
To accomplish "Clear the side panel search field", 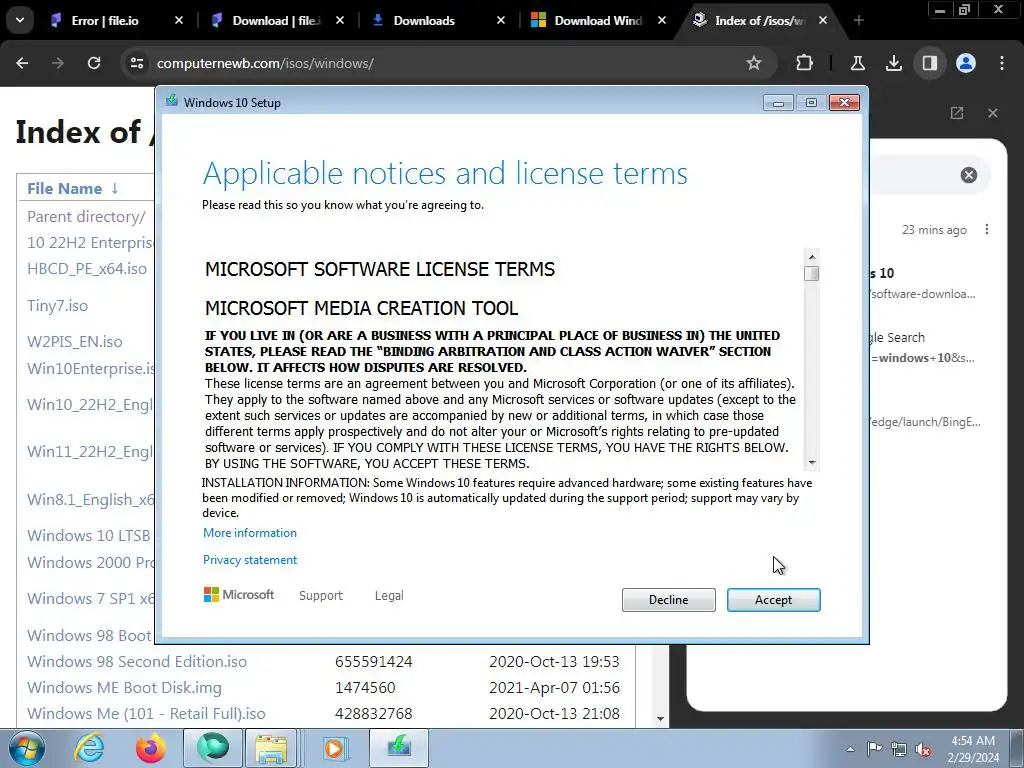I will (968, 175).
